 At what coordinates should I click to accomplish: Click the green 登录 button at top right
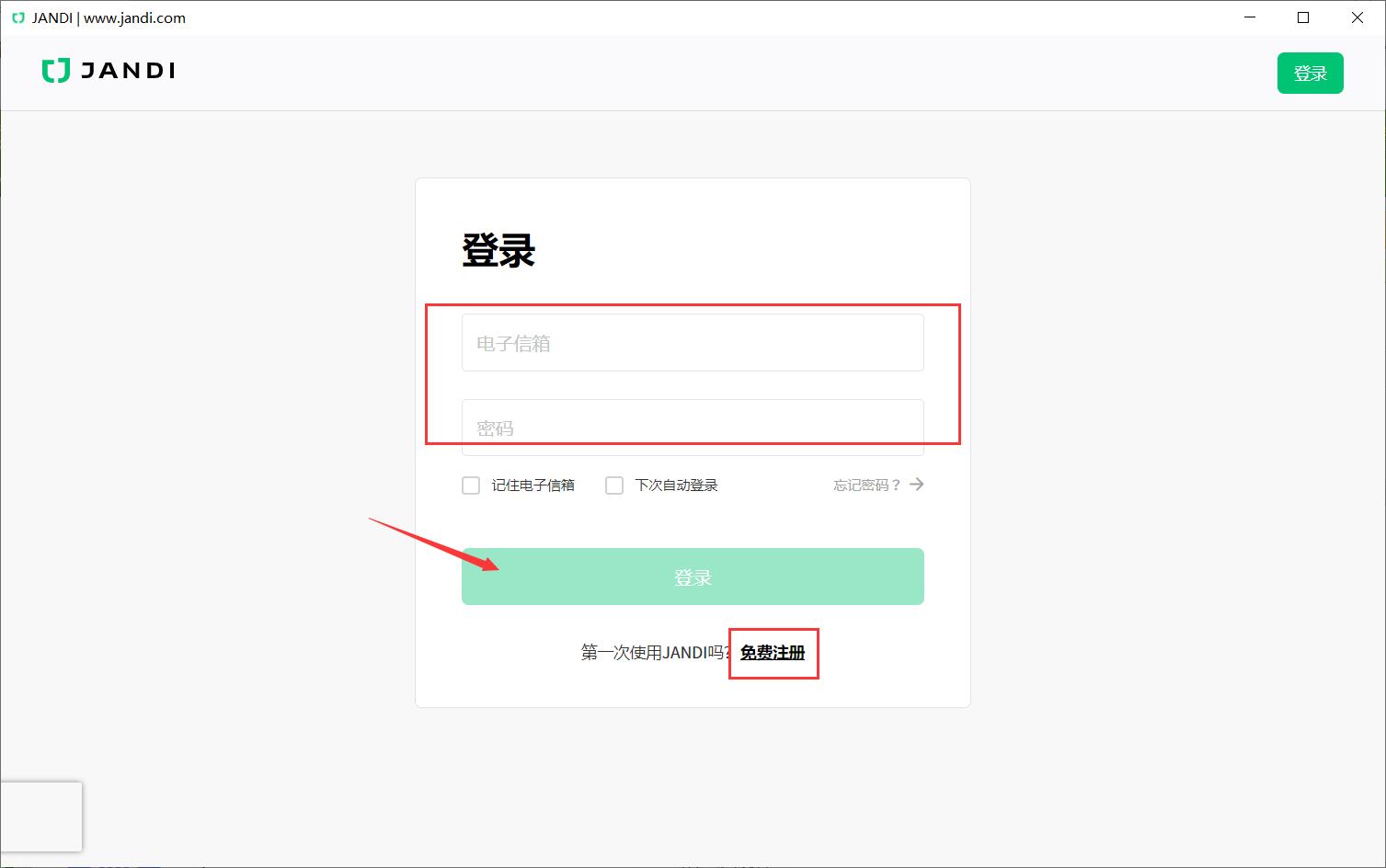pos(1310,73)
